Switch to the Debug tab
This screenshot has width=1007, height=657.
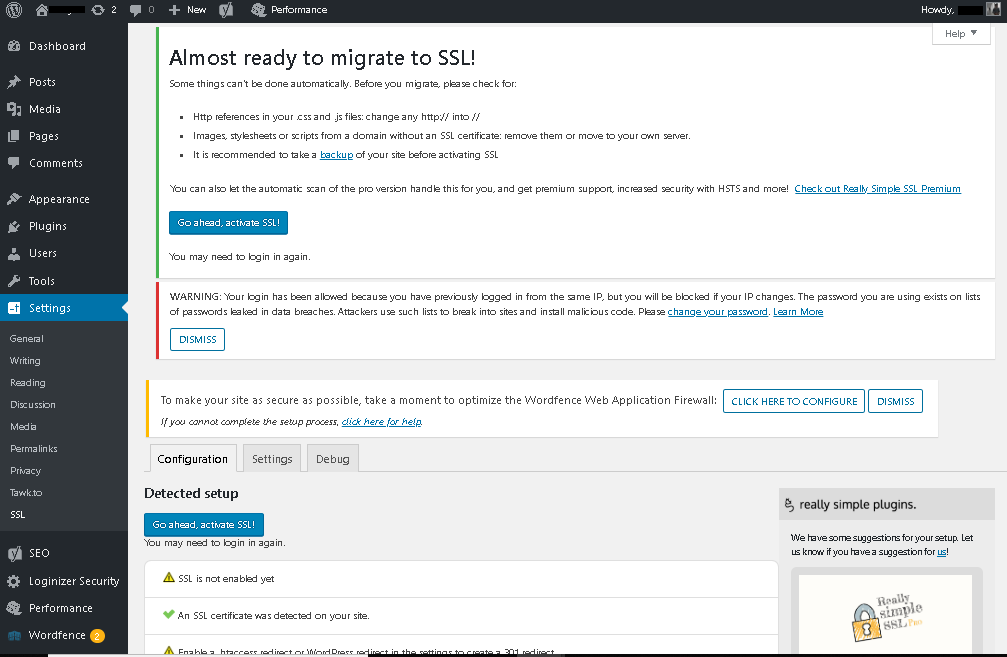tap(333, 459)
